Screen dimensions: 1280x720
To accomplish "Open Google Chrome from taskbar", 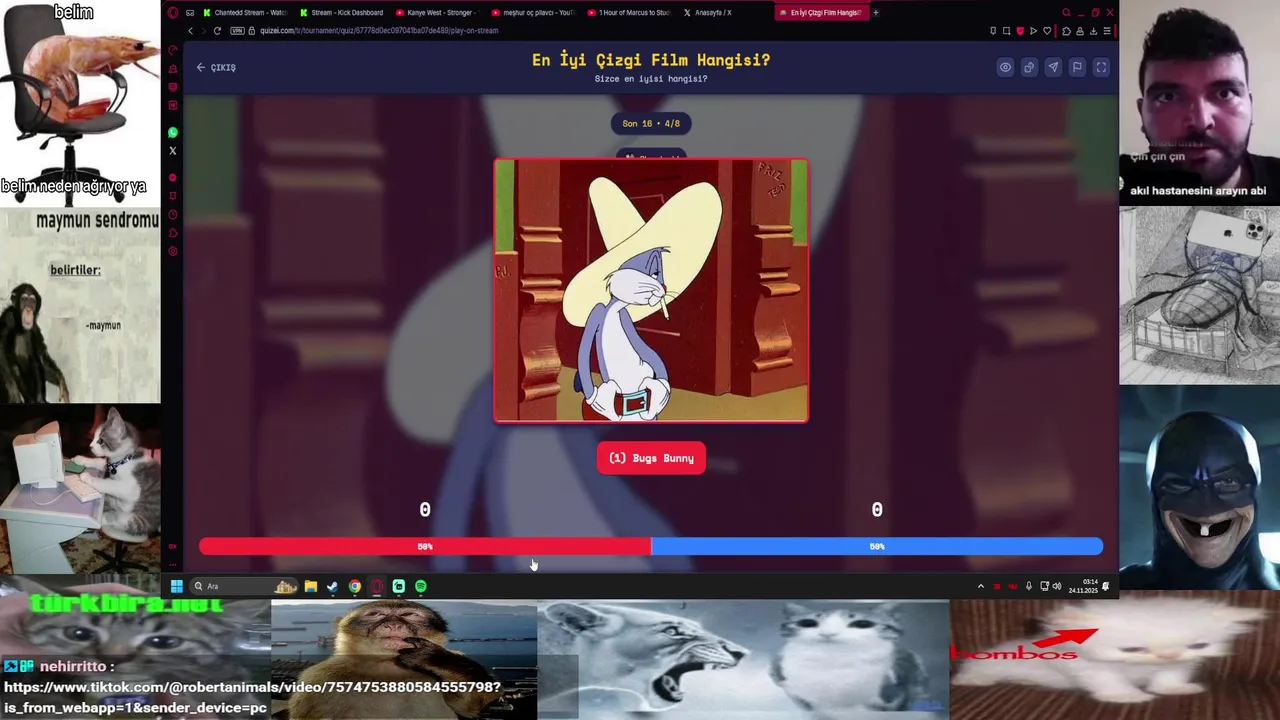I will tap(355, 586).
